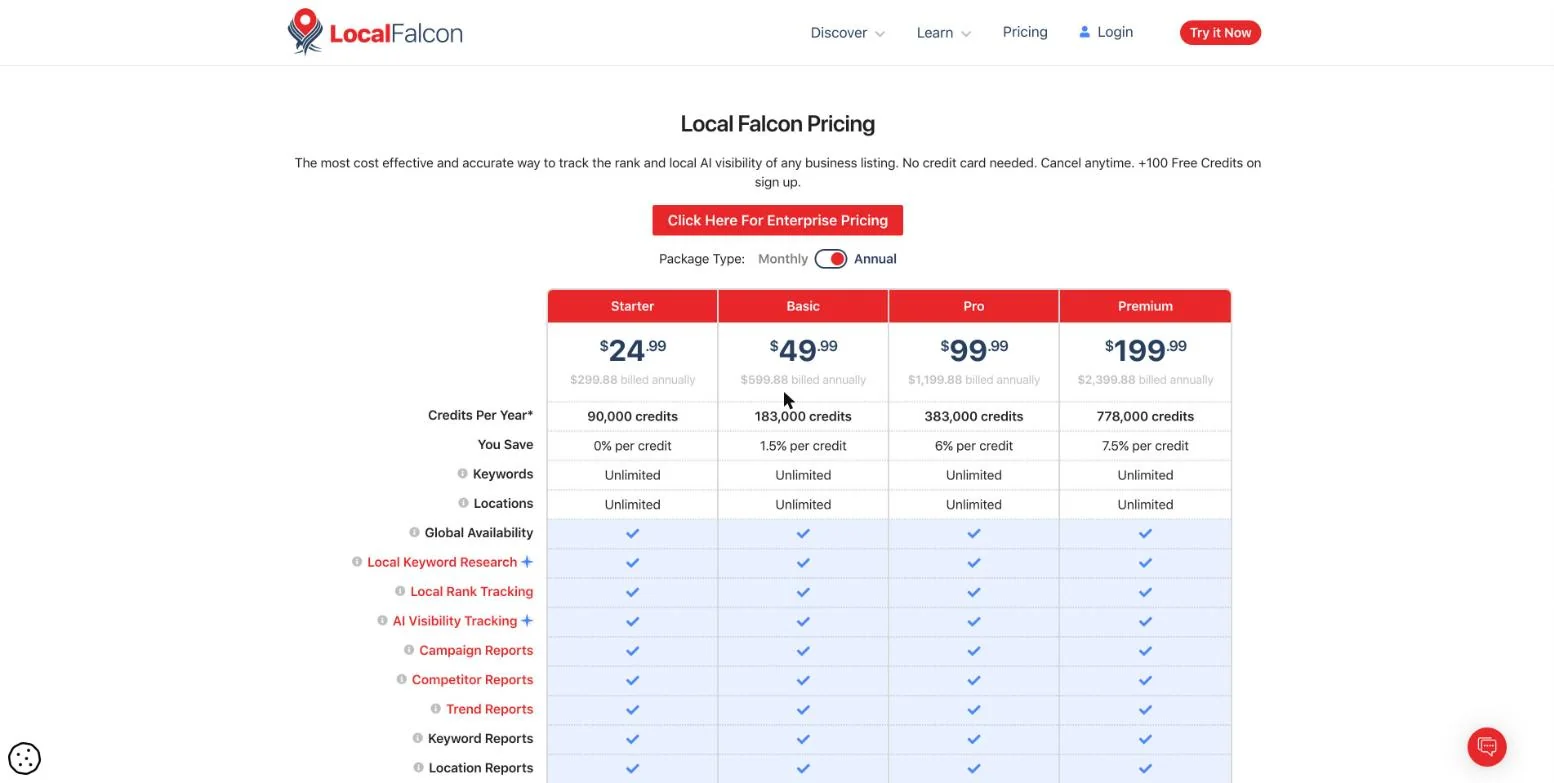
Task: Toggle the Monthly/Annual package switch
Action: pyautogui.click(x=831, y=259)
